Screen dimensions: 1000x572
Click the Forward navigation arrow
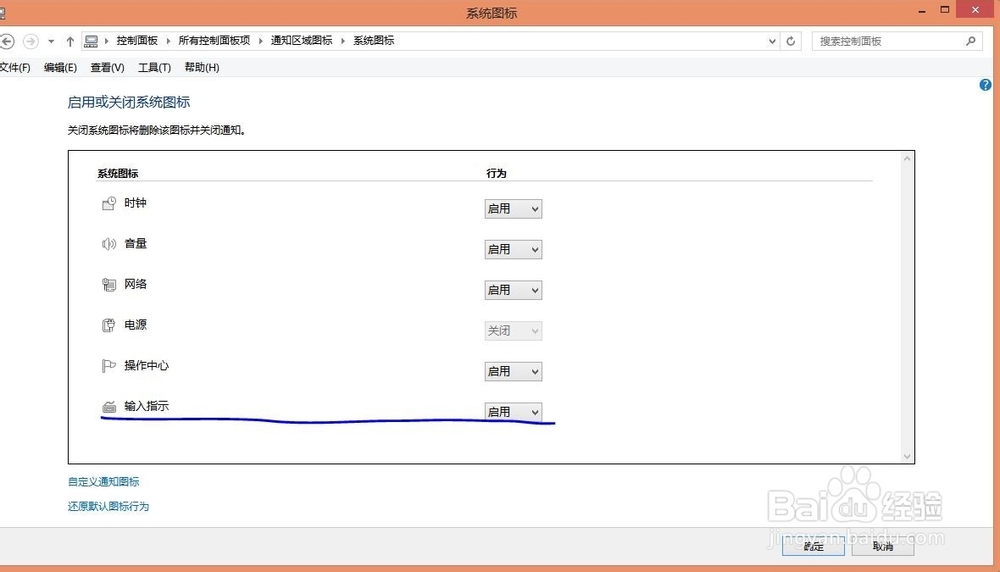pyautogui.click(x=31, y=41)
